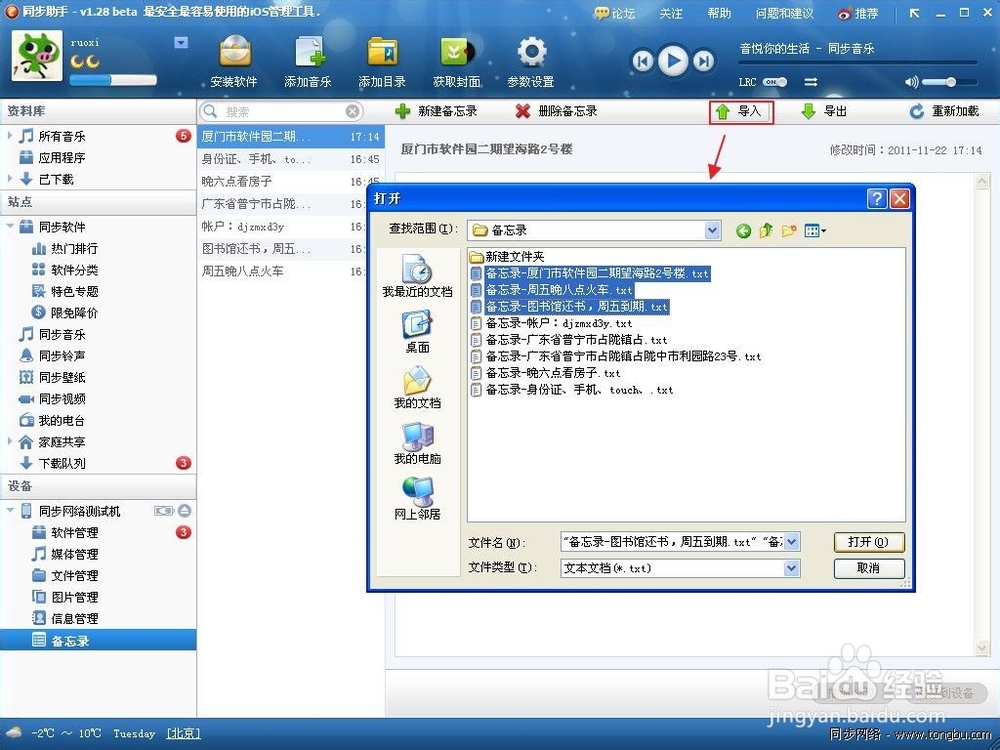Select 应用程序 in the library
The height and width of the screenshot is (750, 1000).
pos(61,158)
